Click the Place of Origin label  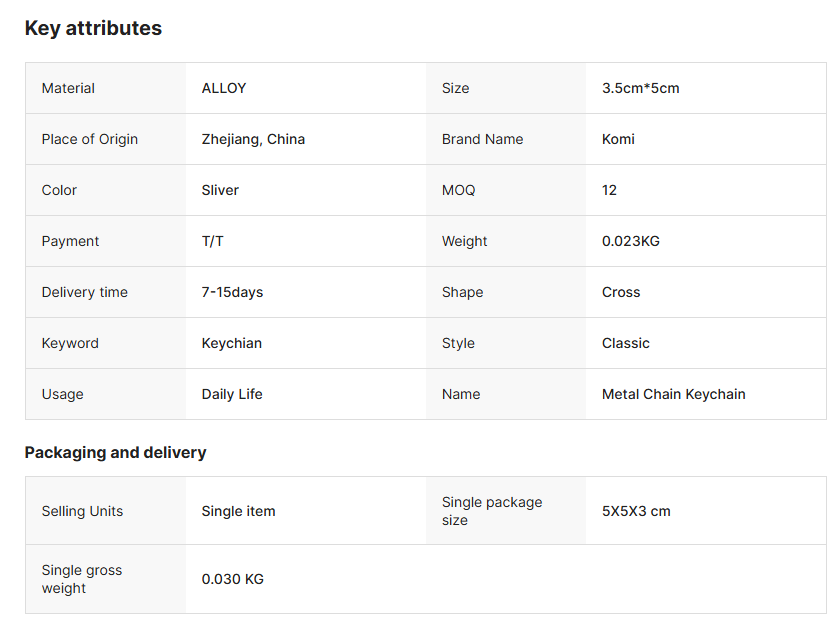90,139
